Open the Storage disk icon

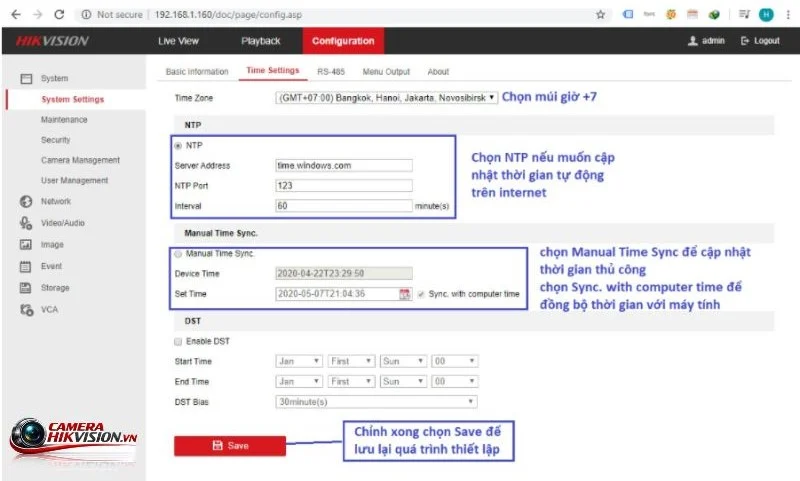[x=25, y=288]
